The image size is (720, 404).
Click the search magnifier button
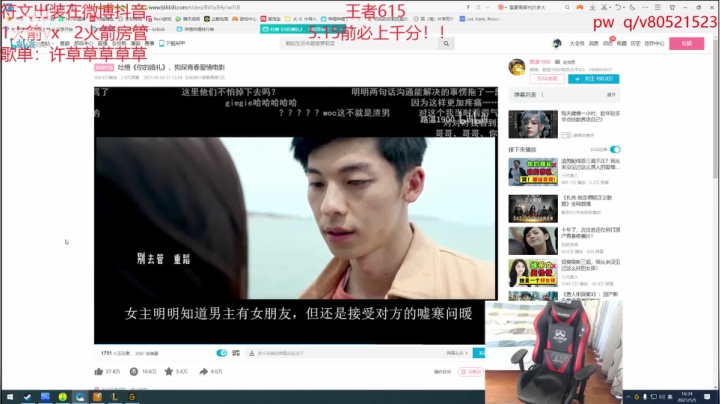click(x=446, y=44)
